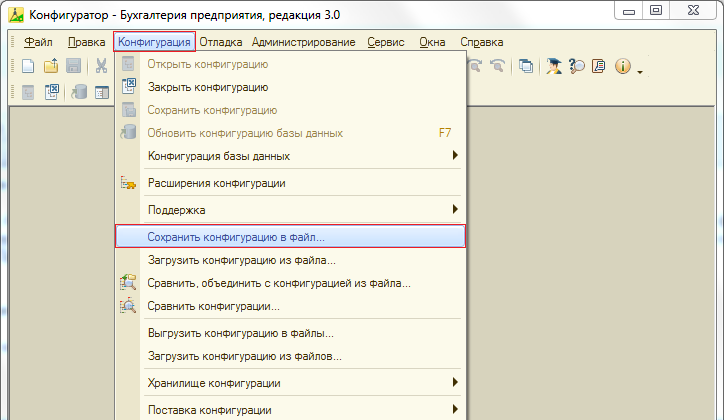Click the disabled Открыть конфигурацию entry
The height and width of the screenshot is (420, 724).
[290, 64]
